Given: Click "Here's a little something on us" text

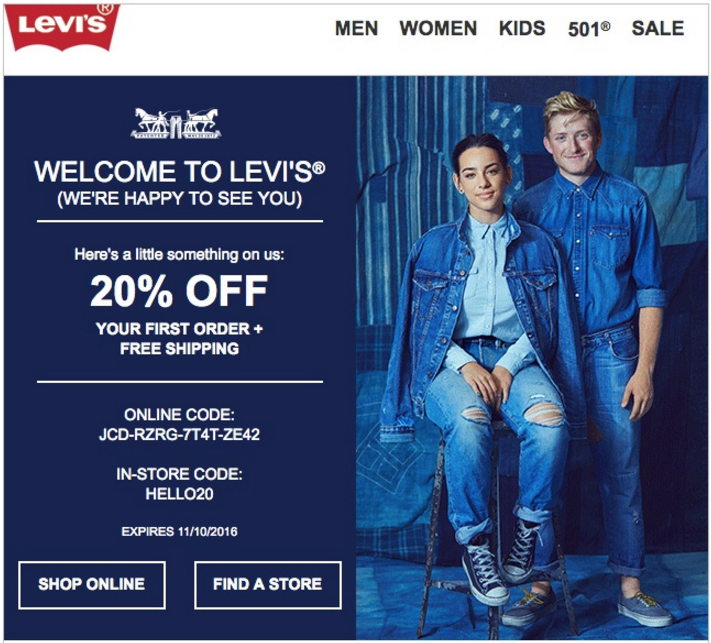Looking at the screenshot, I should pyautogui.click(x=180, y=255).
